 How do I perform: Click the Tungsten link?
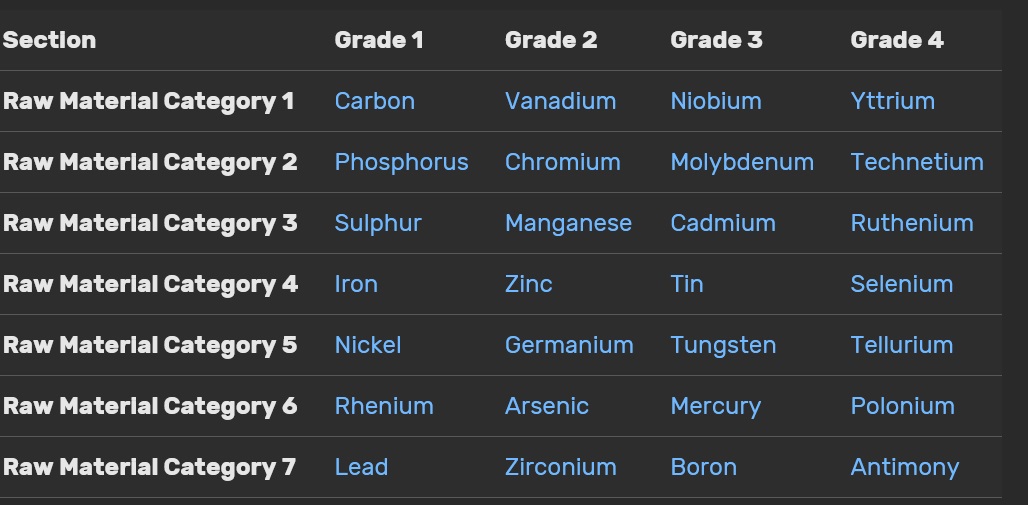pyautogui.click(x=723, y=345)
